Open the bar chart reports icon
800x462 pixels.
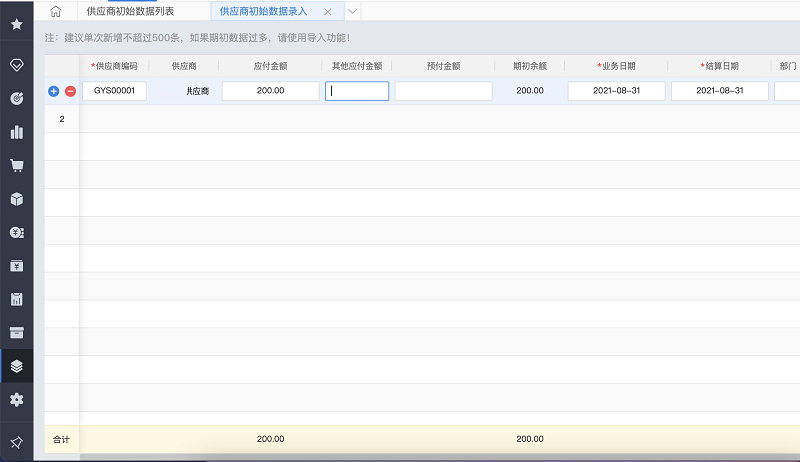tap(16, 131)
